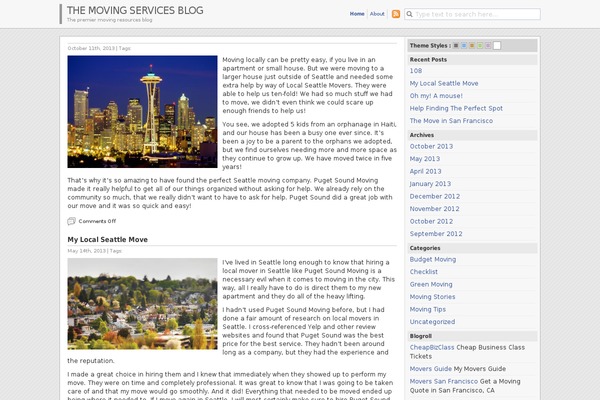This screenshot has height=400, width=600.
Task: Click the Blogroll sidebar heading
Action: [421, 336]
